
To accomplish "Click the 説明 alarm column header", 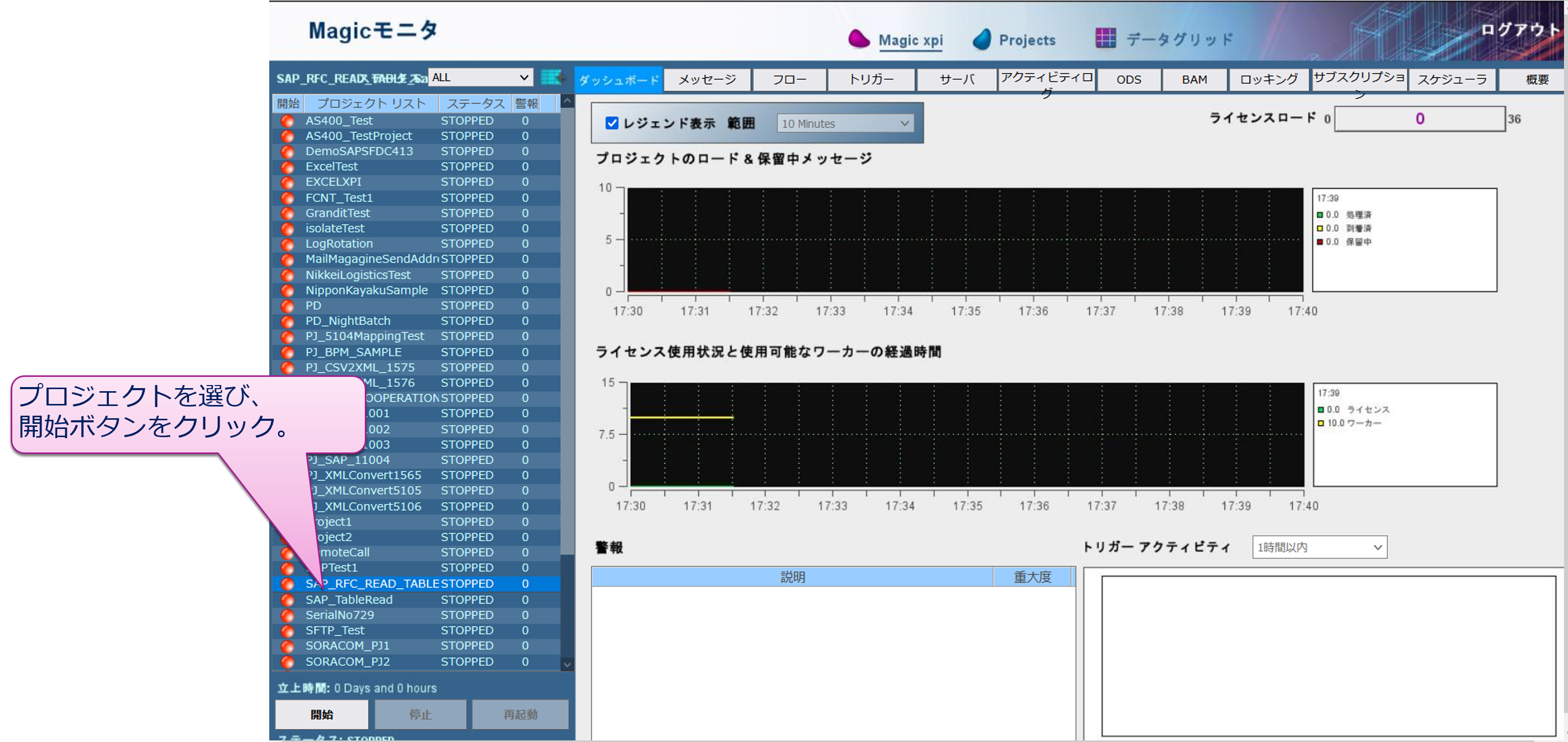I will point(792,577).
